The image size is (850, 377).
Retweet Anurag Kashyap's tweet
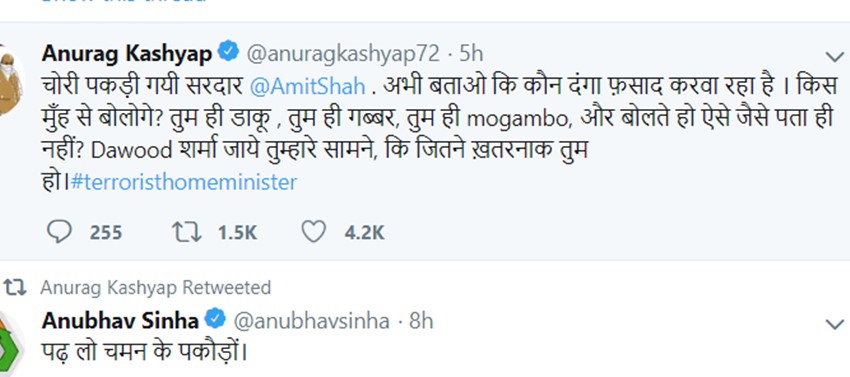point(186,232)
